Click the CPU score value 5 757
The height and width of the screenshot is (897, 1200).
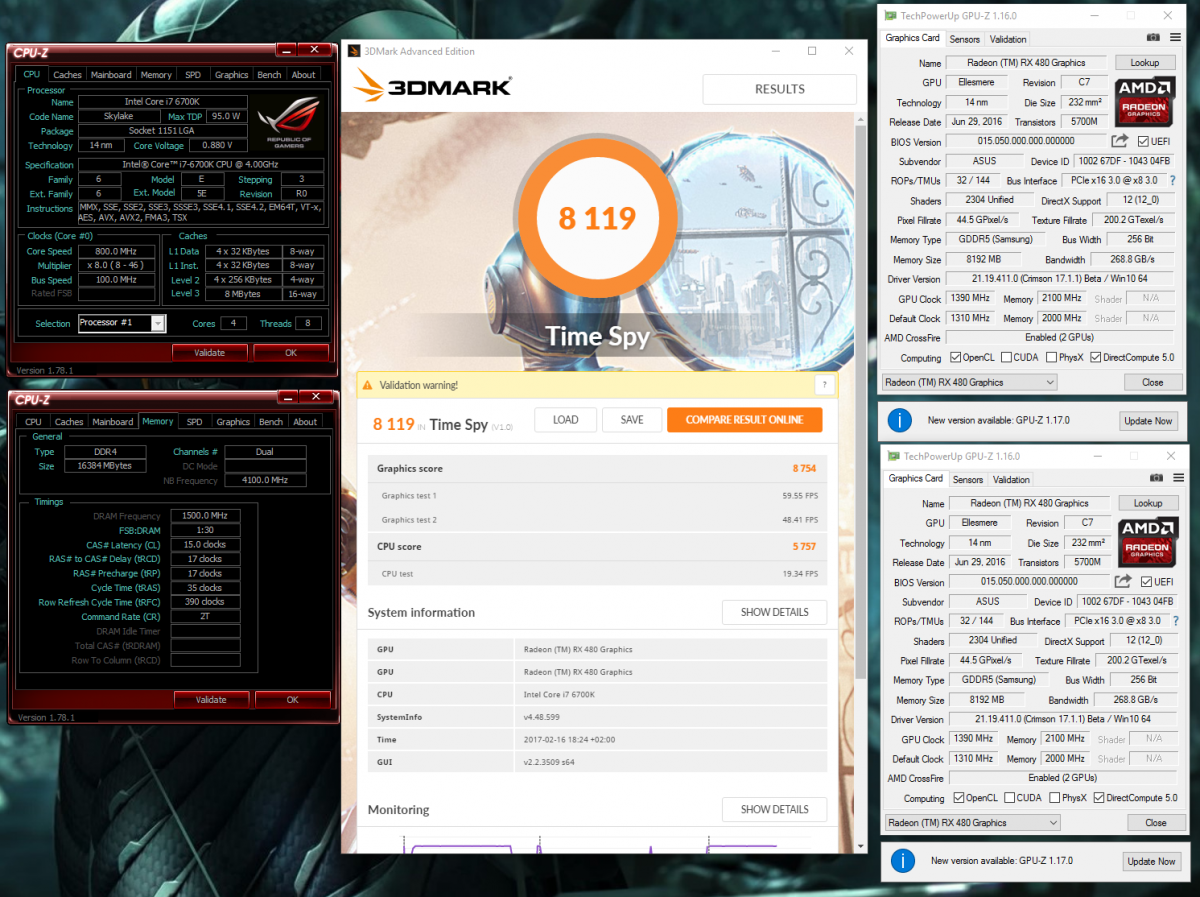(x=804, y=547)
